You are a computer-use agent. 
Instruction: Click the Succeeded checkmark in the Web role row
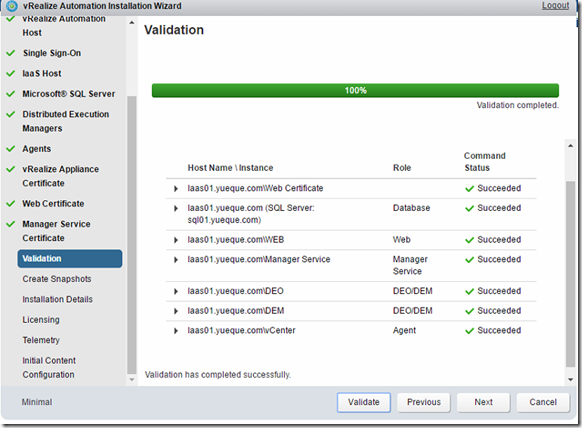tap(470, 240)
